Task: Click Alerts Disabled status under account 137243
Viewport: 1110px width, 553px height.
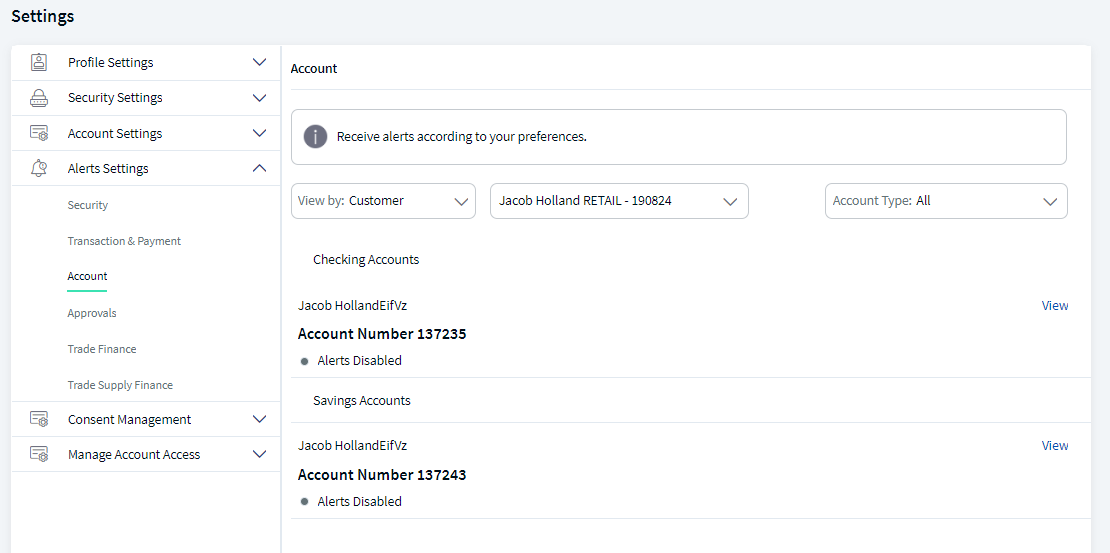Action: coord(360,501)
